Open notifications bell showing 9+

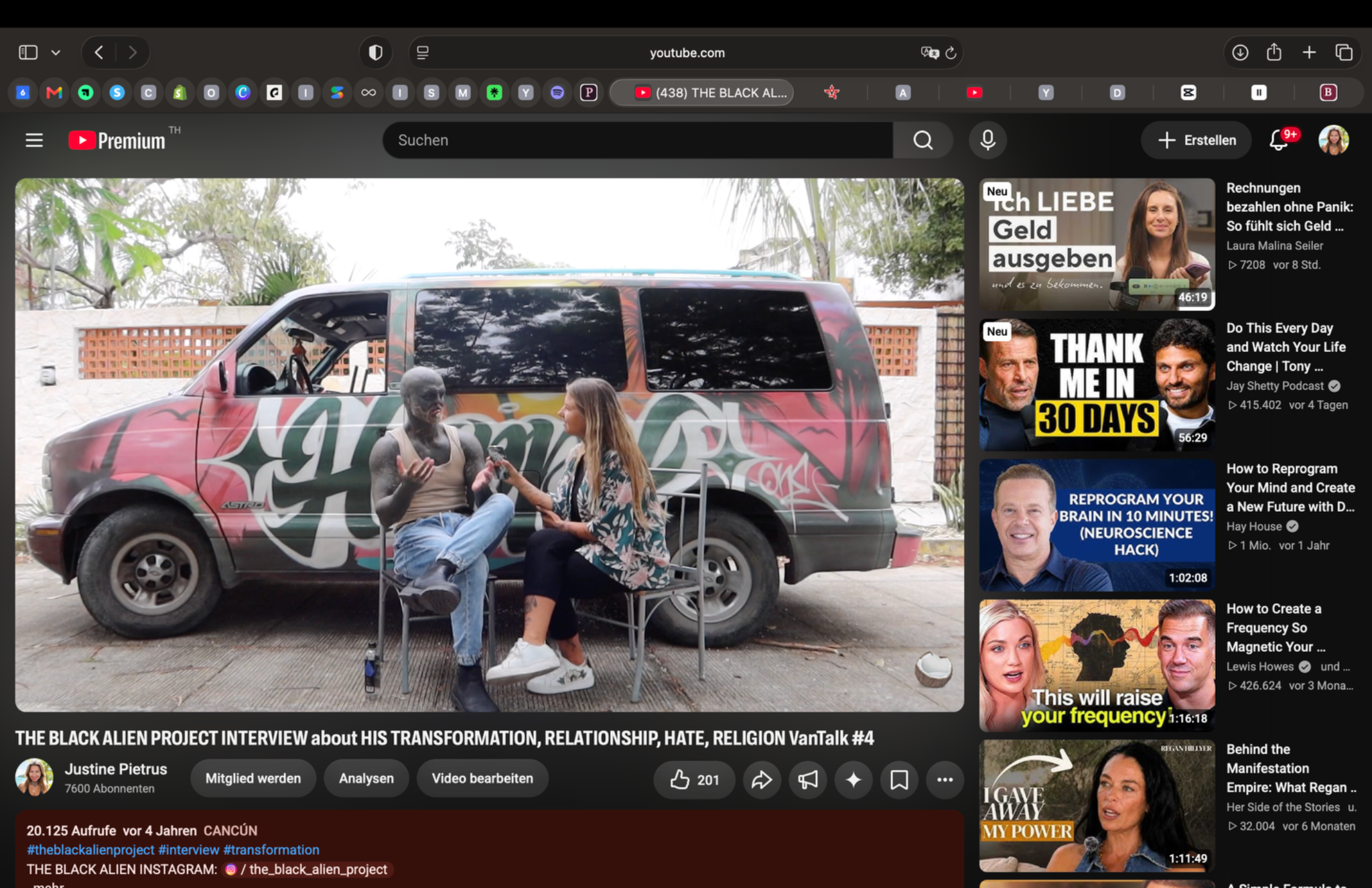(x=1279, y=140)
